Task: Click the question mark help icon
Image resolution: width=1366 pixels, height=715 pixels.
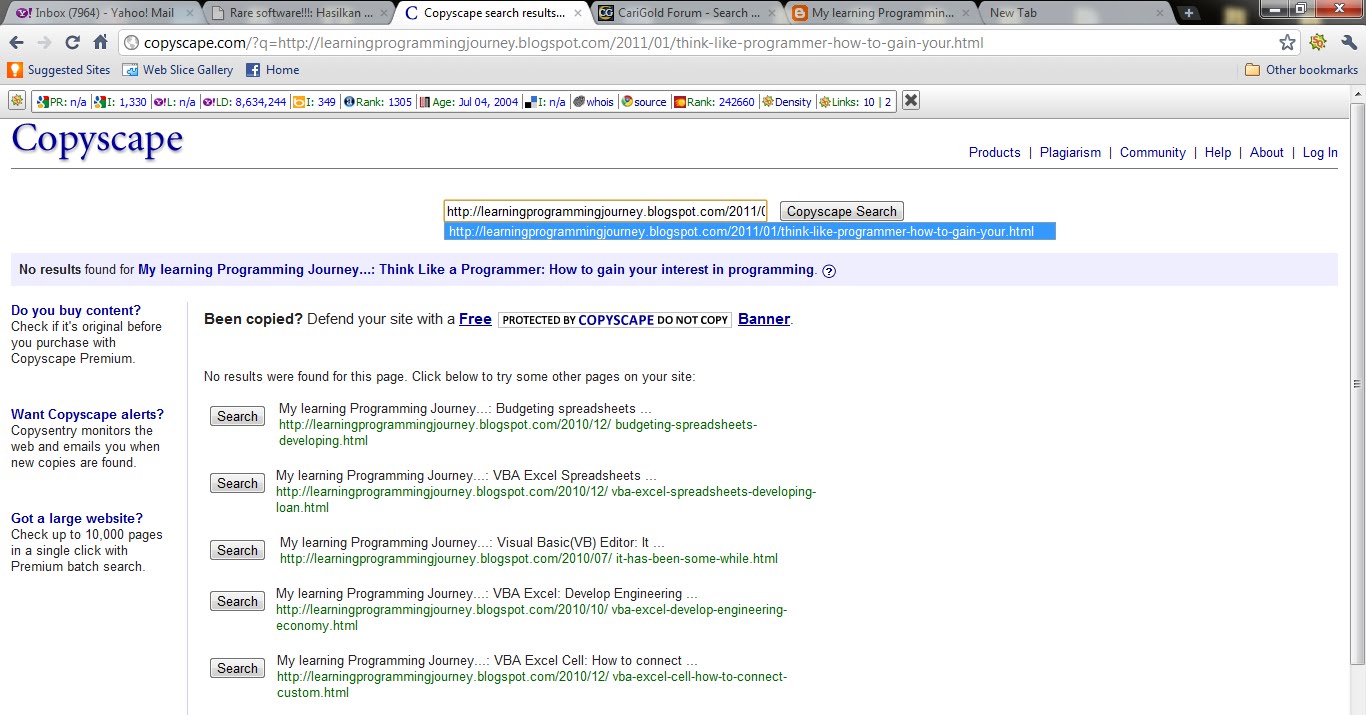Action: 829,271
